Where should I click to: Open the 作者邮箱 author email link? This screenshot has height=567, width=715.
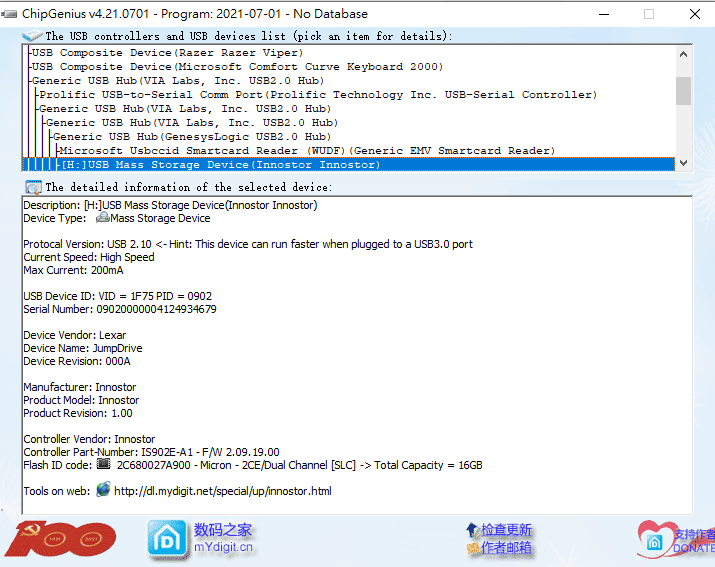(506, 547)
